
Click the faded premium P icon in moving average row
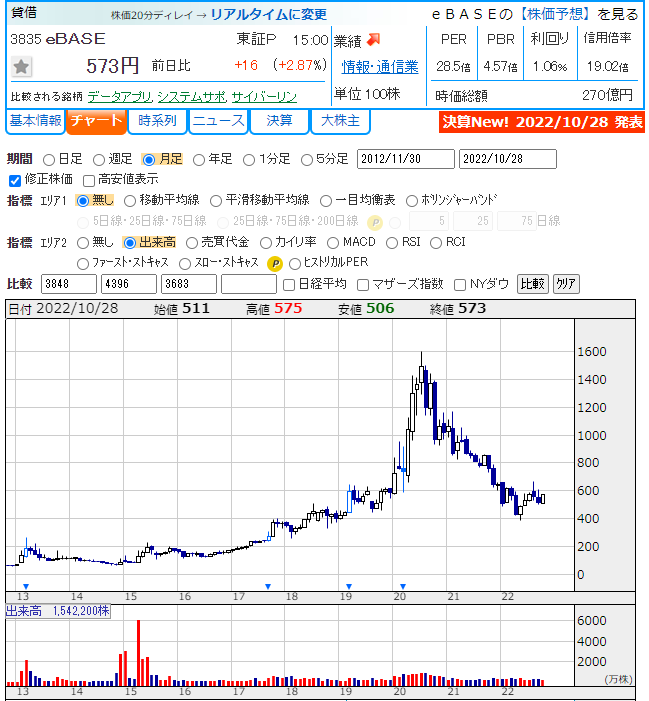(x=375, y=222)
